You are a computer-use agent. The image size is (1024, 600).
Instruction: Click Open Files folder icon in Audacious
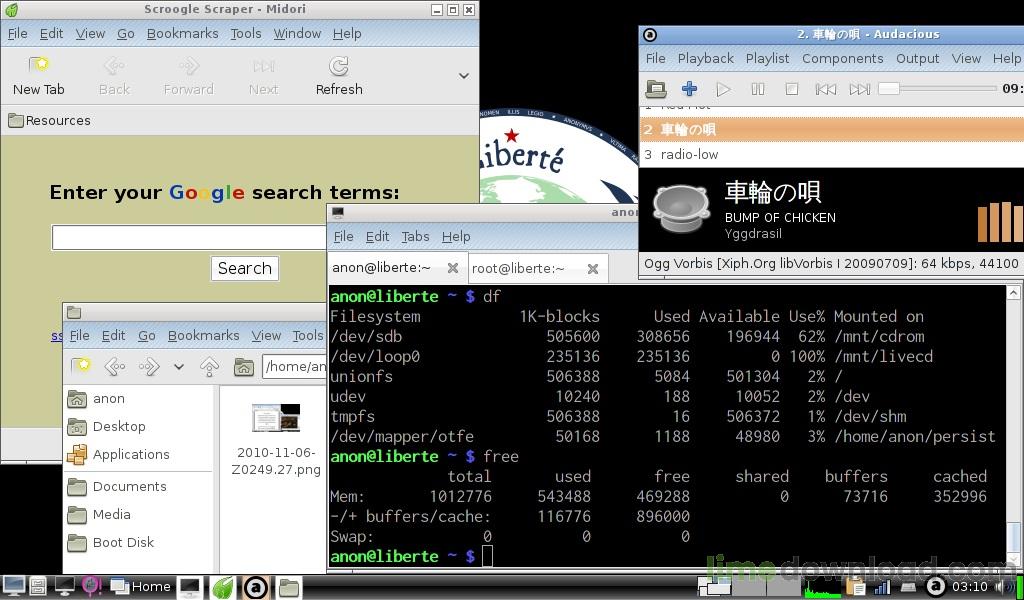pyautogui.click(x=655, y=89)
